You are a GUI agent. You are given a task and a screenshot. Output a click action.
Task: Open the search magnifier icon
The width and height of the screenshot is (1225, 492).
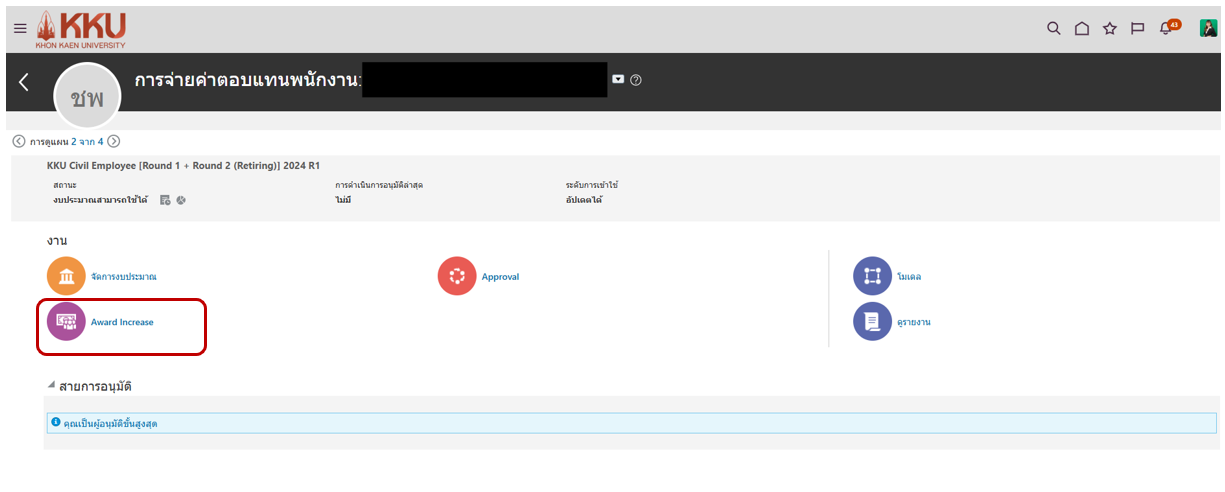point(1053,28)
